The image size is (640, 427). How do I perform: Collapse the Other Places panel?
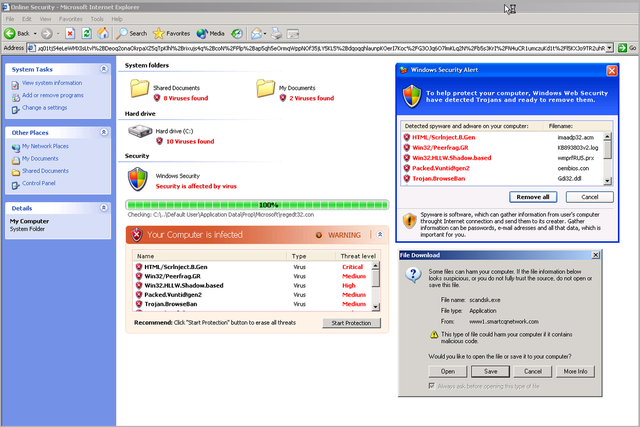pyautogui.click(x=103, y=132)
